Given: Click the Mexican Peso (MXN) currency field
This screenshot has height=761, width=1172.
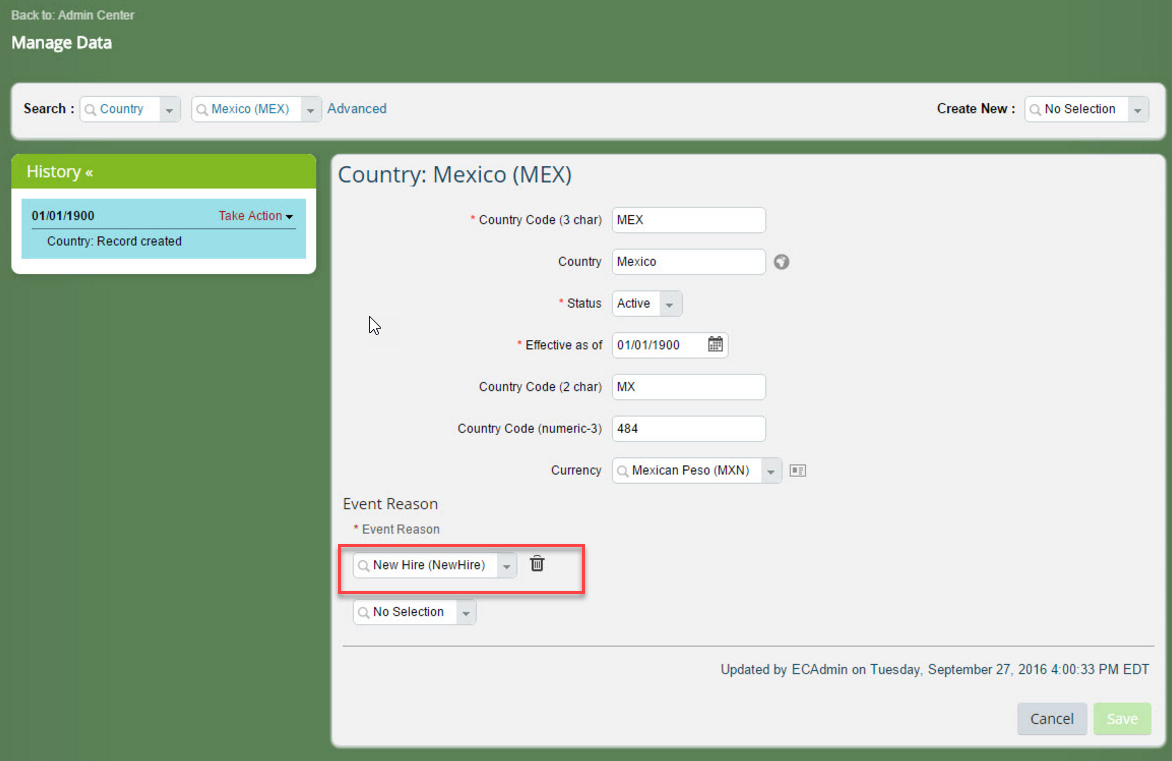Looking at the screenshot, I should (x=697, y=470).
